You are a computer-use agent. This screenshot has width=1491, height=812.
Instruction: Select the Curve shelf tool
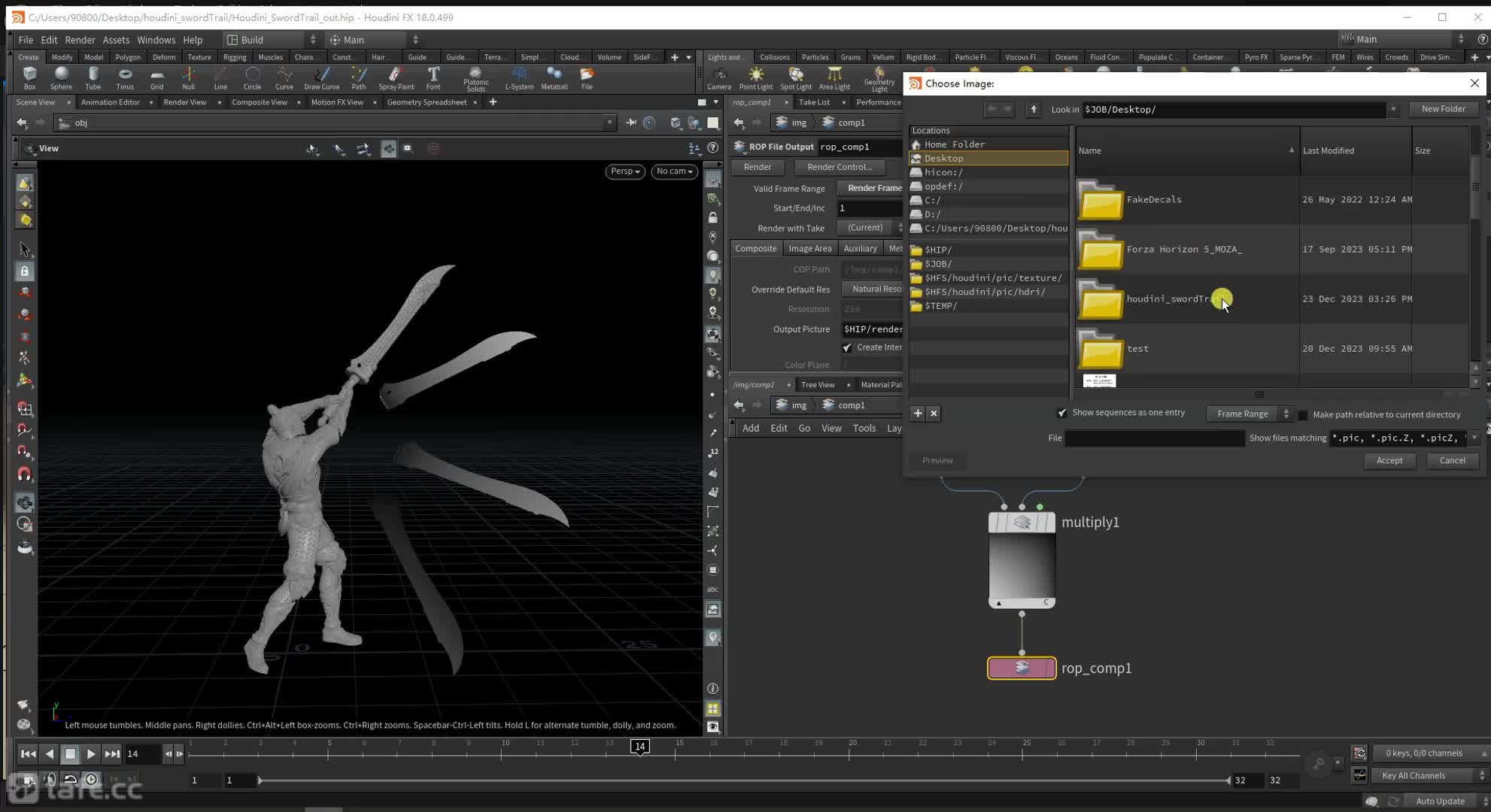[x=284, y=77]
